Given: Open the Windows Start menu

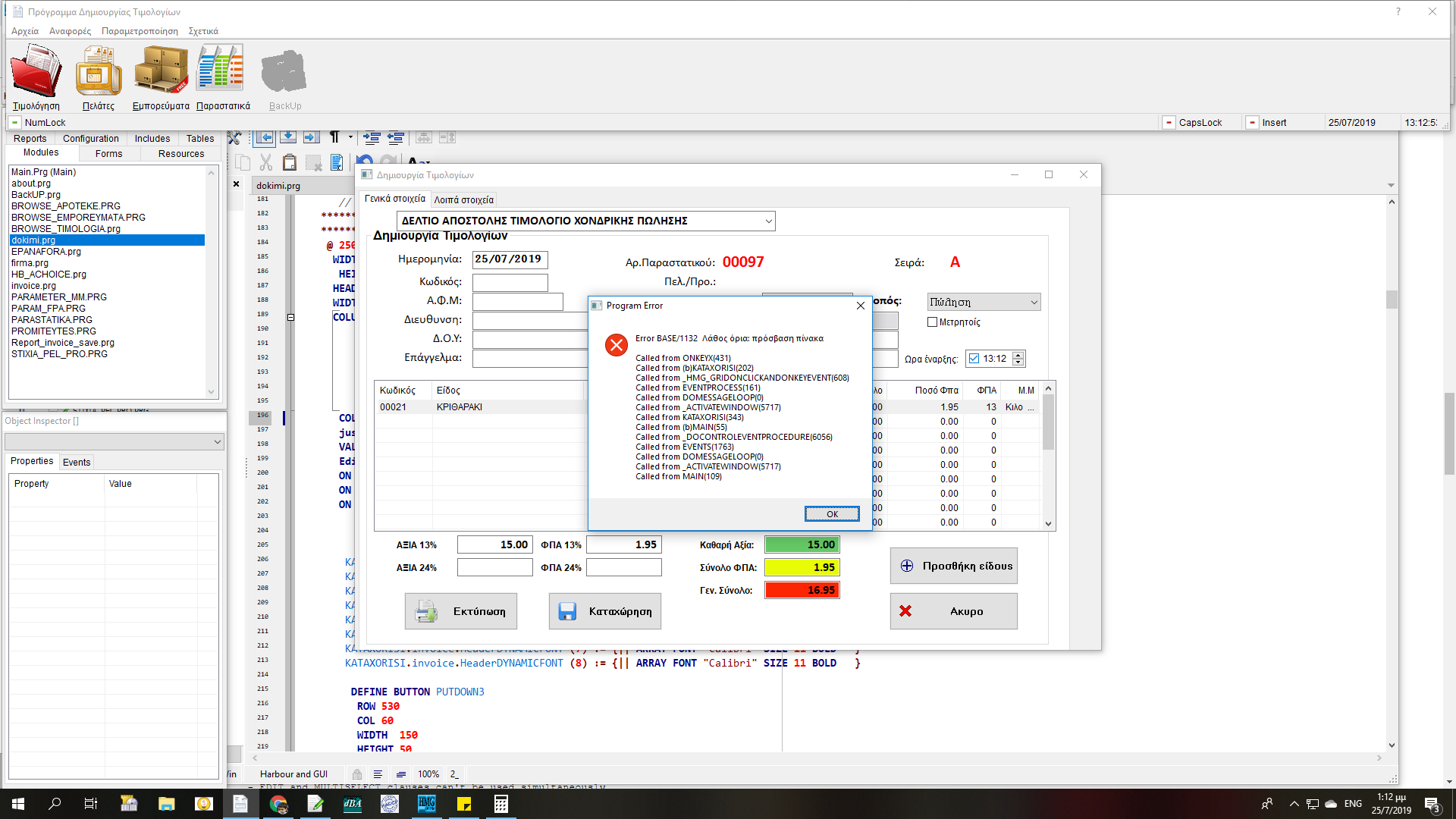Looking at the screenshot, I should coord(18,804).
